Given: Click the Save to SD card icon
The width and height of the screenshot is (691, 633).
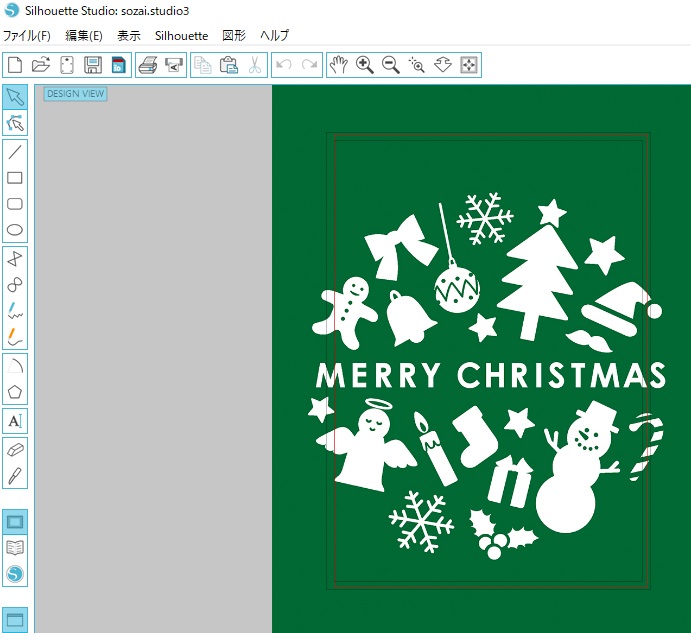Looking at the screenshot, I should 118,65.
